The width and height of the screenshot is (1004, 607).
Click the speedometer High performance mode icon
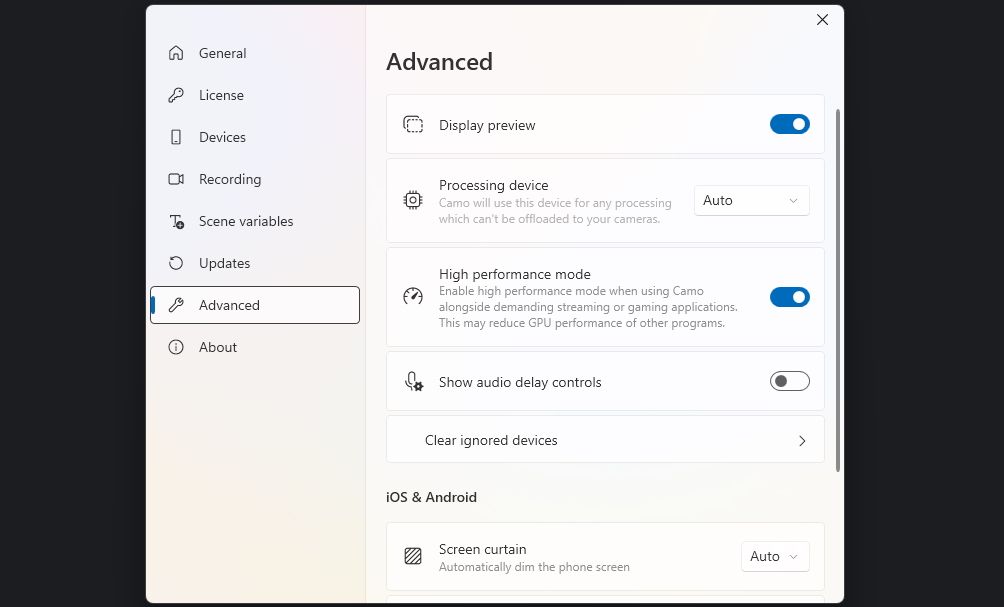pos(413,297)
